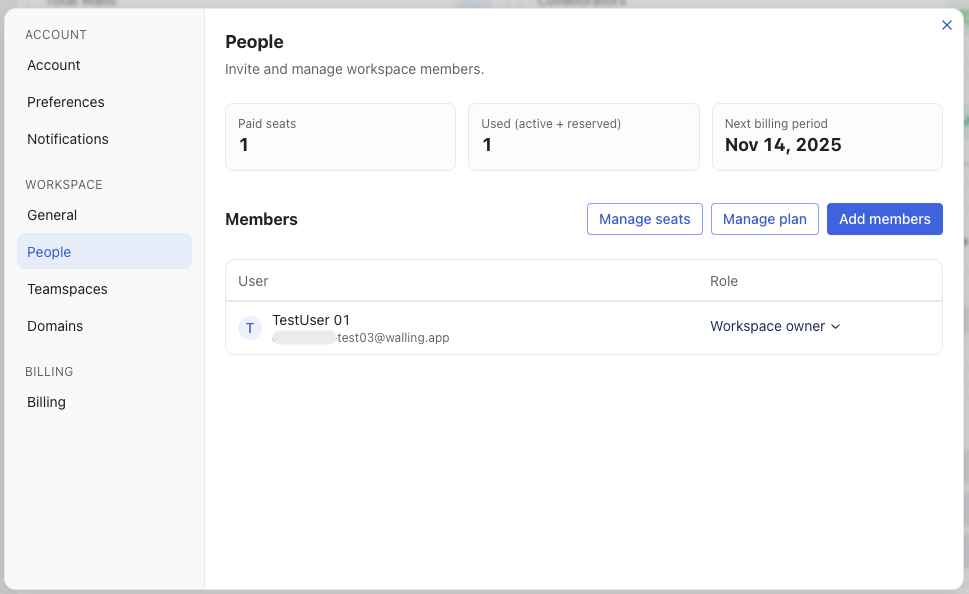The height and width of the screenshot is (594, 969).
Task: Click the TestUser 01 member name
Action: (x=311, y=320)
